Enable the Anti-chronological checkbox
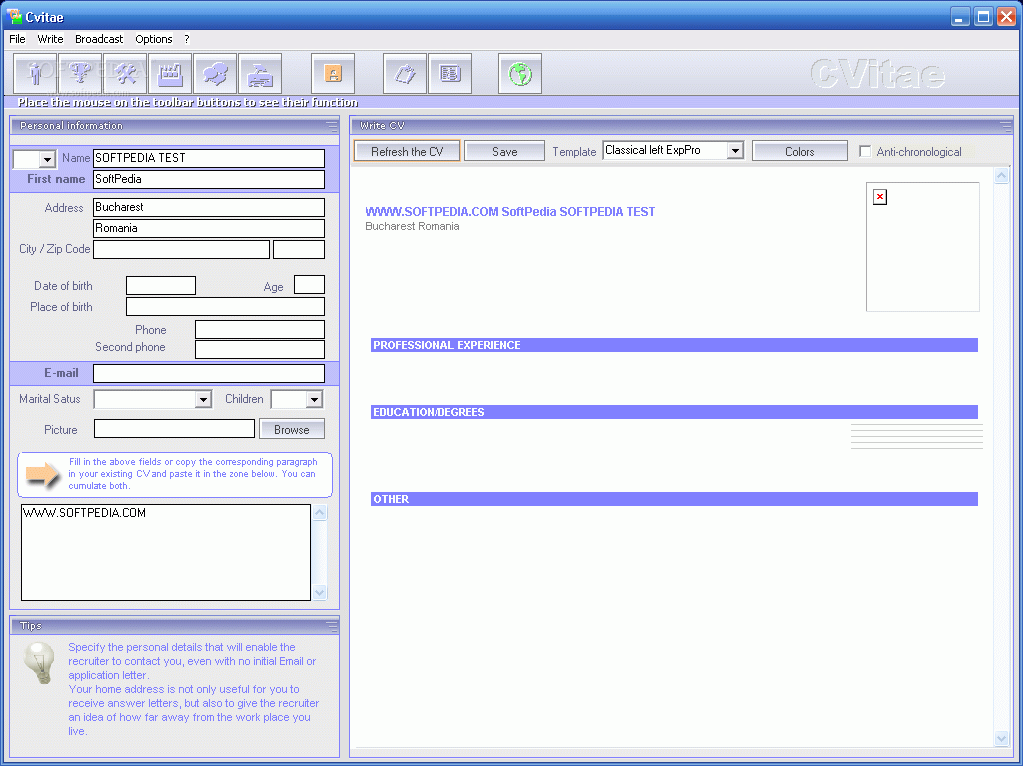 [865, 151]
